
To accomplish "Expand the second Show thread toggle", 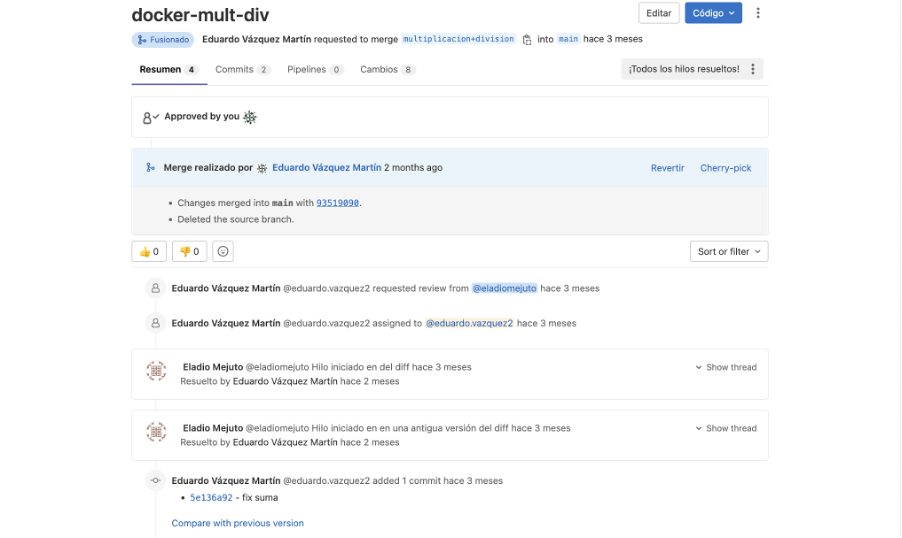I will (726, 429).
